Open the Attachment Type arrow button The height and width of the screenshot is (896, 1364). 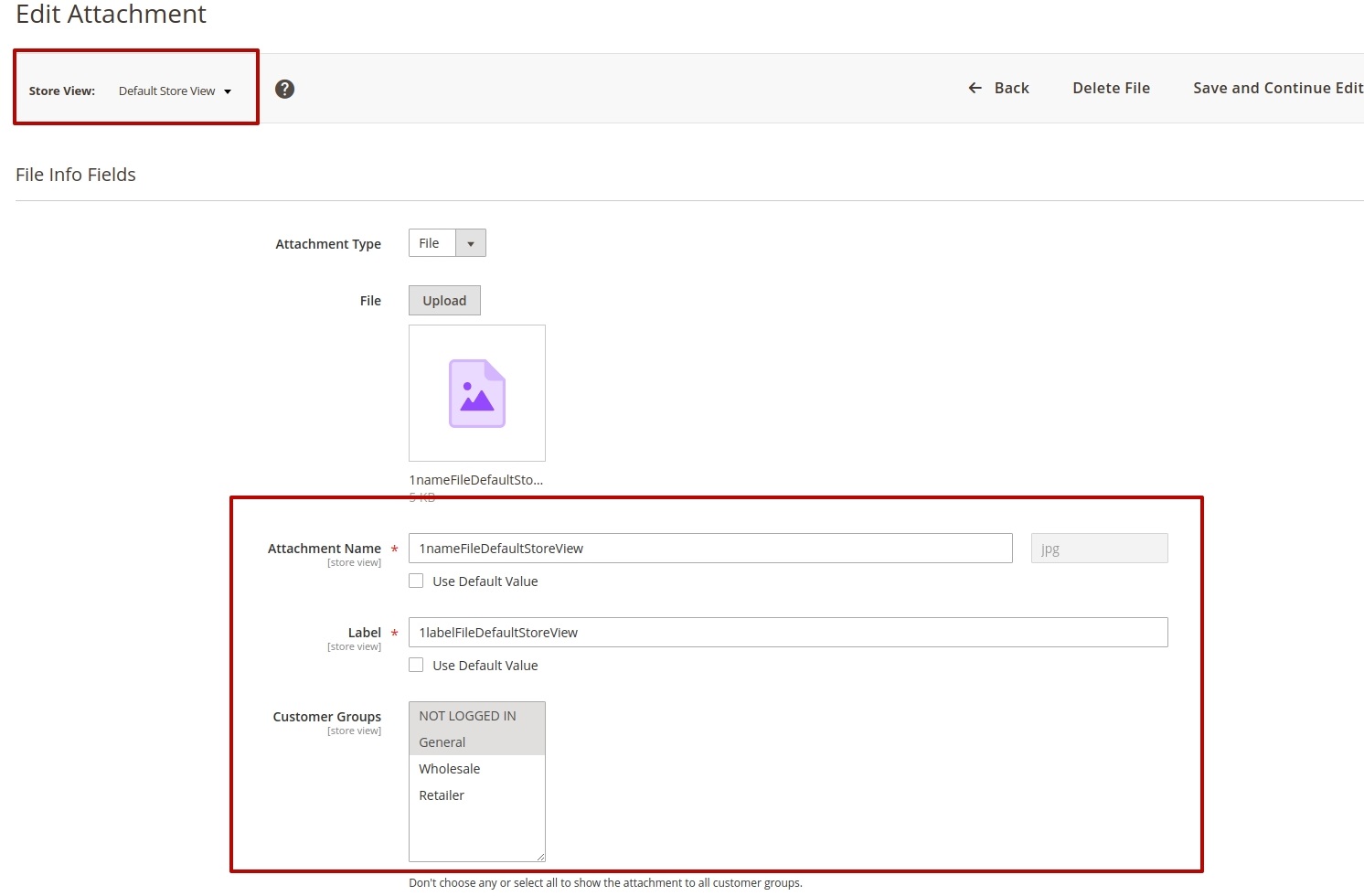click(x=471, y=243)
